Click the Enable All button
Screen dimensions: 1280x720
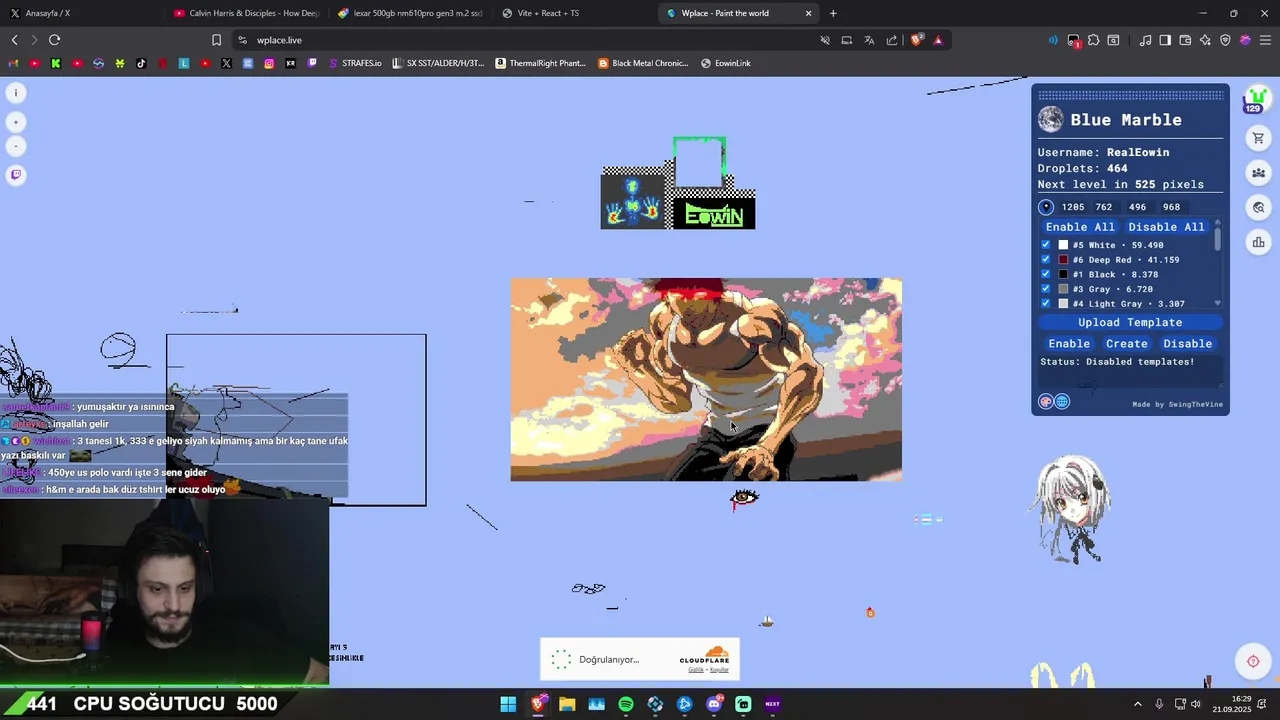point(1080,227)
